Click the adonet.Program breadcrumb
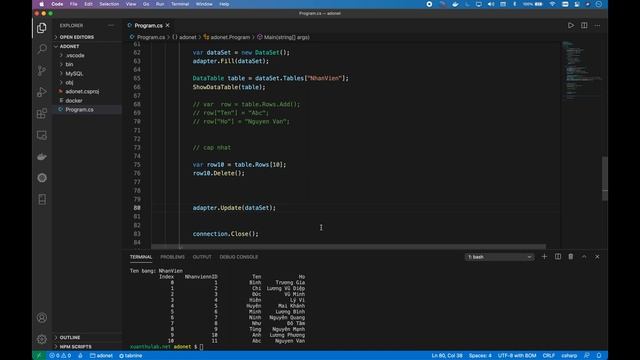The width and height of the screenshot is (640, 360). [x=227, y=37]
